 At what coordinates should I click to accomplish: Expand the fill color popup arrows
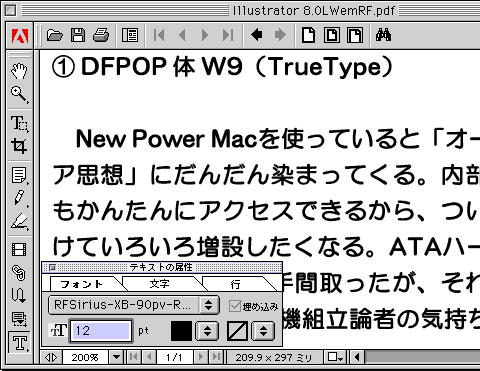pyautogui.click(x=207, y=331)
